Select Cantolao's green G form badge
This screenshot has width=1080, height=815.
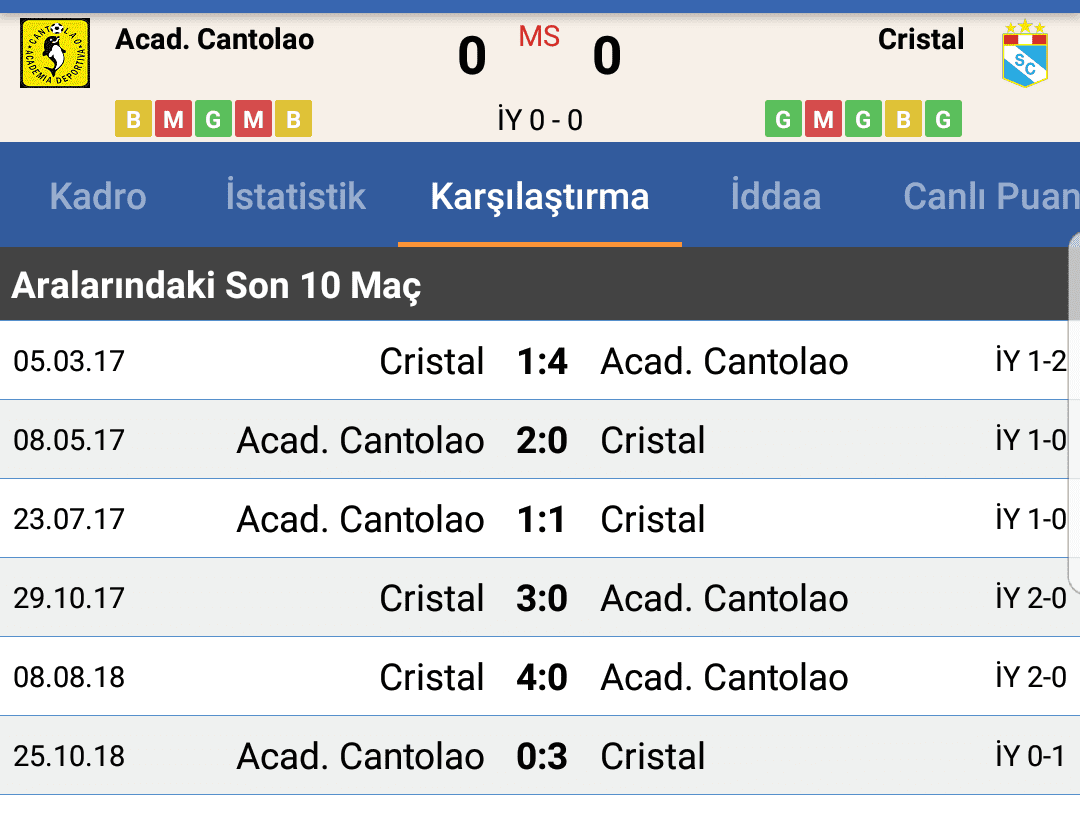tap(214, 118)
